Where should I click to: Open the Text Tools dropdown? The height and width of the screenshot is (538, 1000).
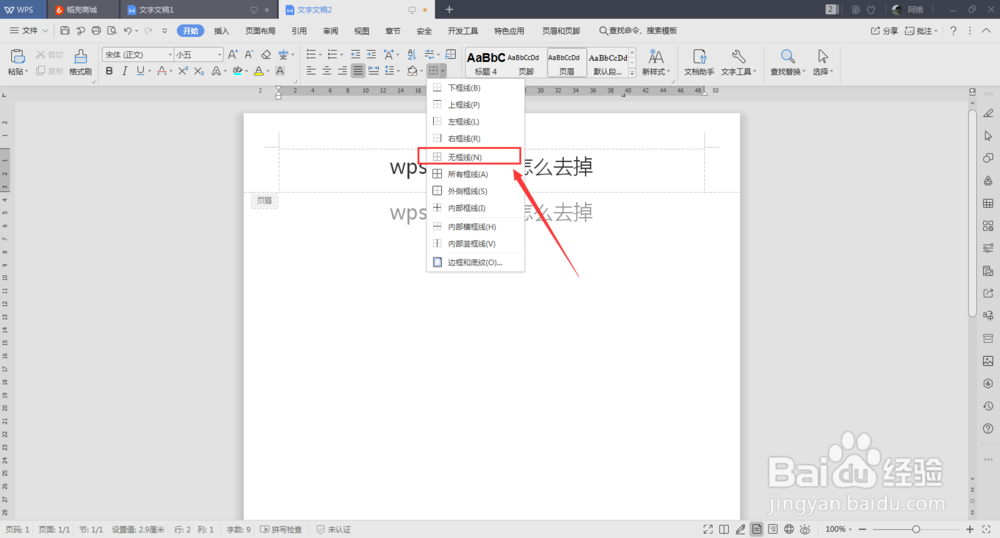739,62
